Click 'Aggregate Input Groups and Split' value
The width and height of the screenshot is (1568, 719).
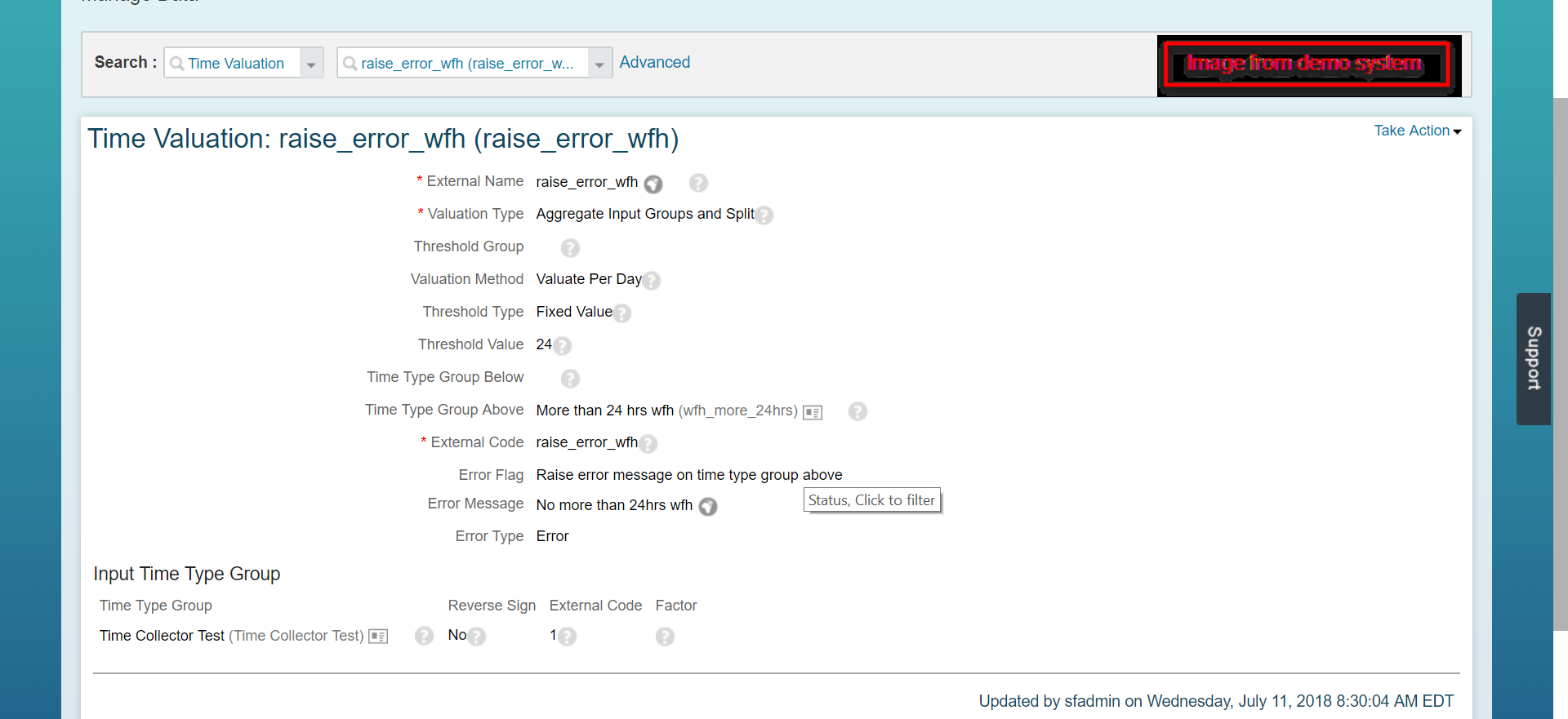click(645, 214)
